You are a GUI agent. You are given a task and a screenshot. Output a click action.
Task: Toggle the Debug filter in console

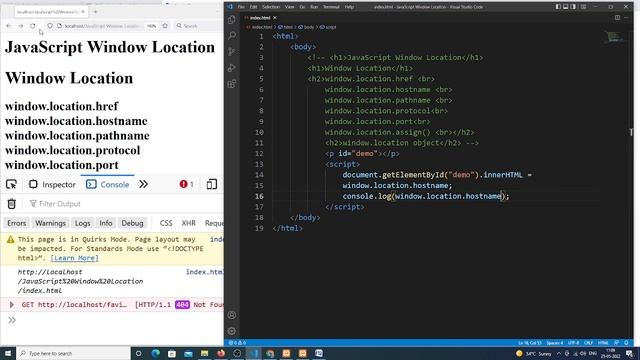tap(132, 223)
